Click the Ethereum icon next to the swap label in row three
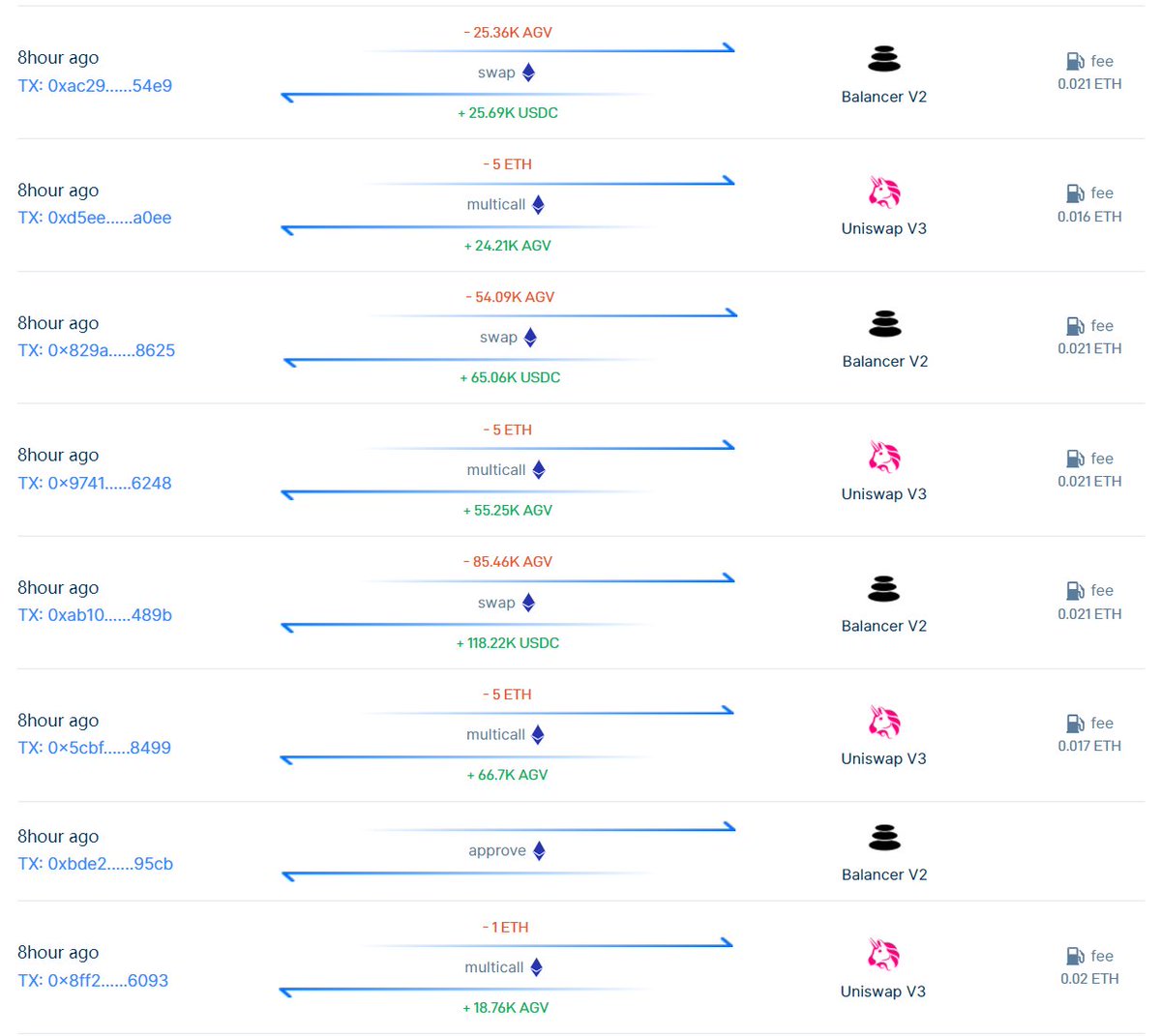 pos(529,337)
